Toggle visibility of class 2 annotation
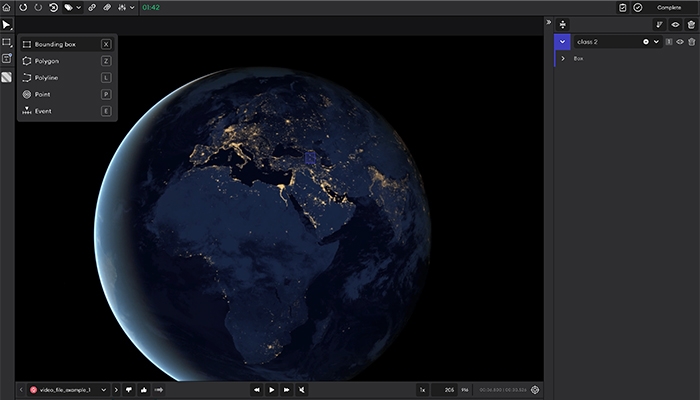 coord(680,42)
